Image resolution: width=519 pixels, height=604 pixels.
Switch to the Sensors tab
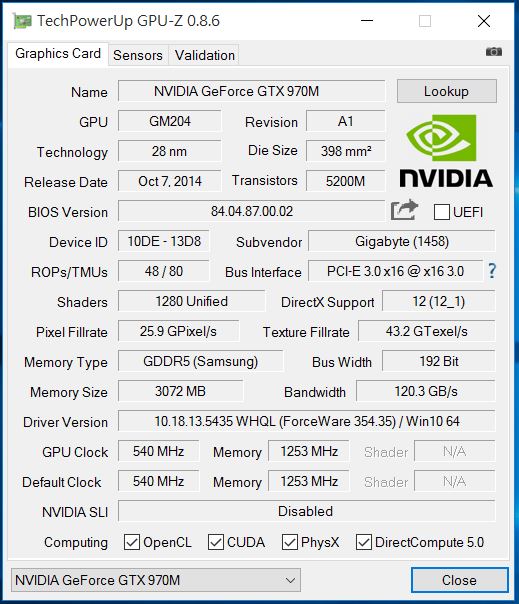(x=138, y=55)
